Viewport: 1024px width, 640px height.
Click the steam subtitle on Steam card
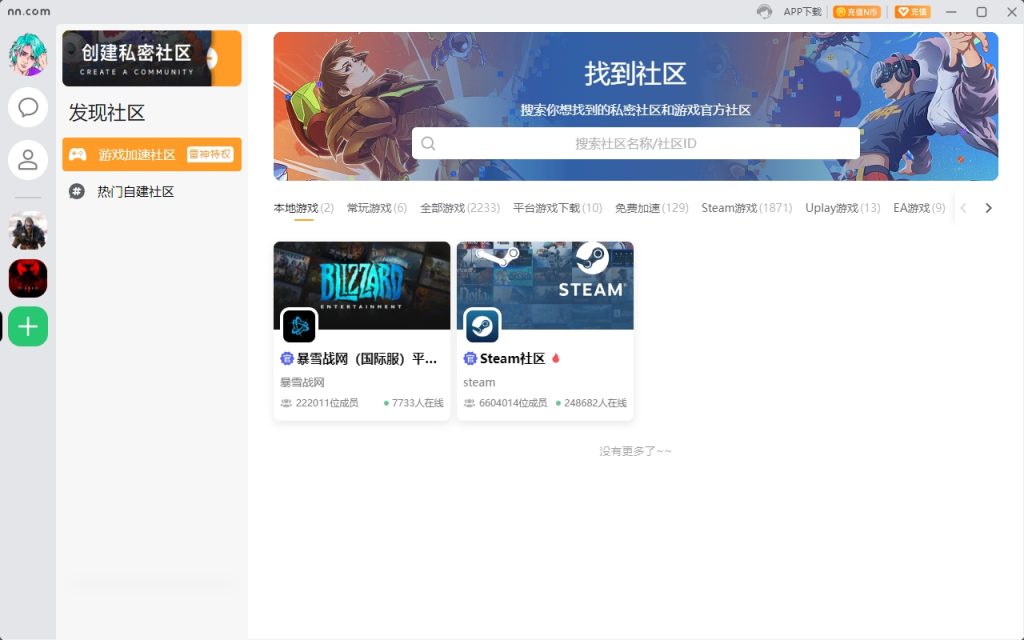pos(479,383)
